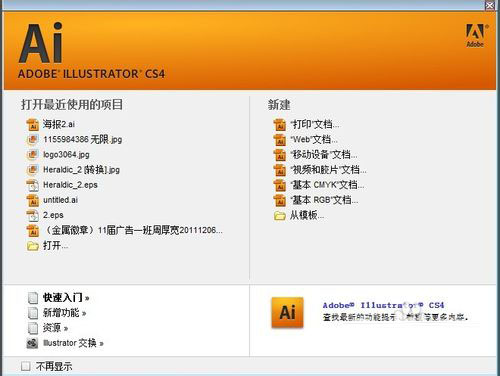This screenshot has height=376, width=500.
Task: Open recent file untitled.ai
Action: [x=60, y=200]
